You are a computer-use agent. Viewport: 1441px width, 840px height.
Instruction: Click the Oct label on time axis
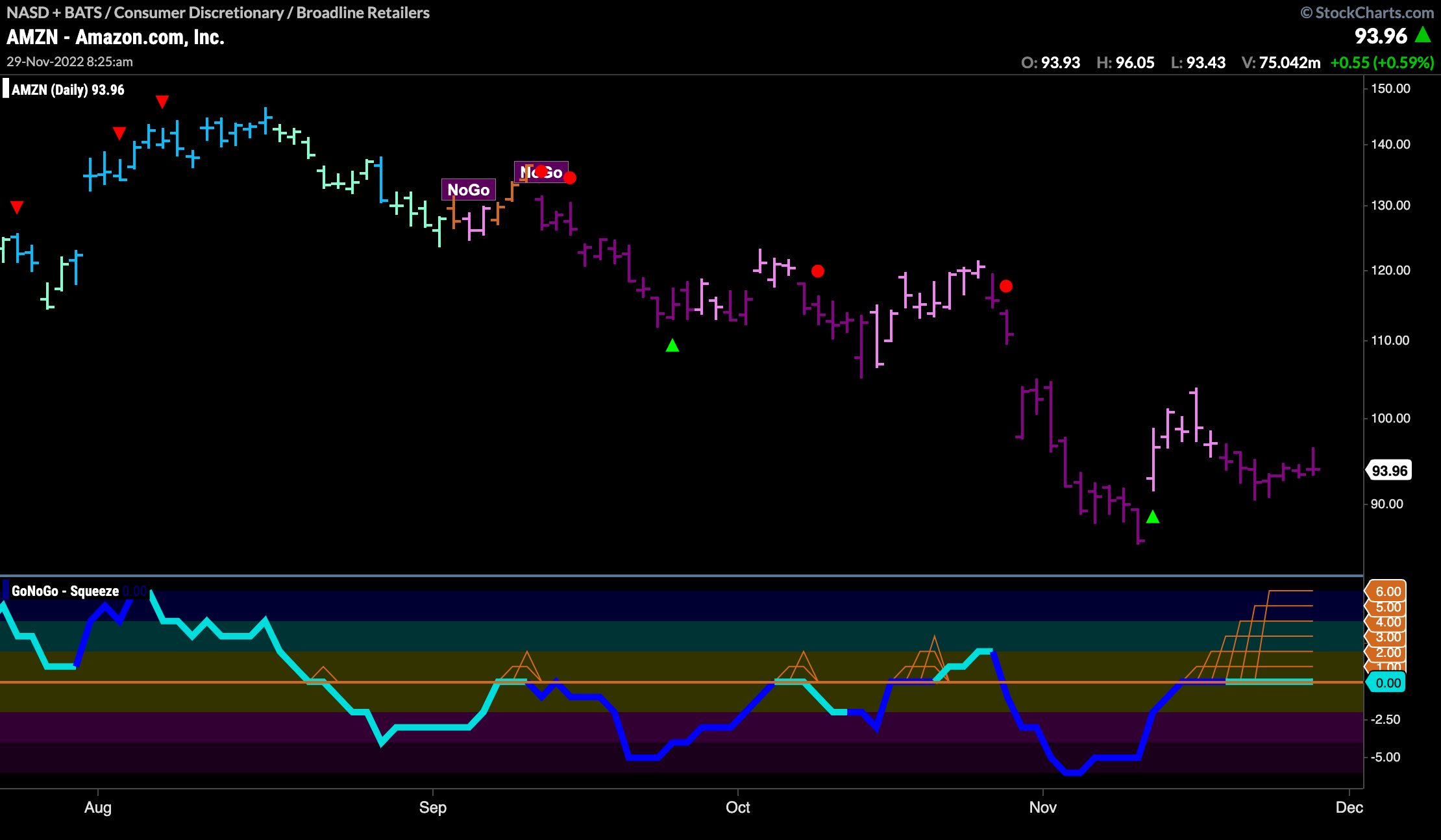pos(738,807)
